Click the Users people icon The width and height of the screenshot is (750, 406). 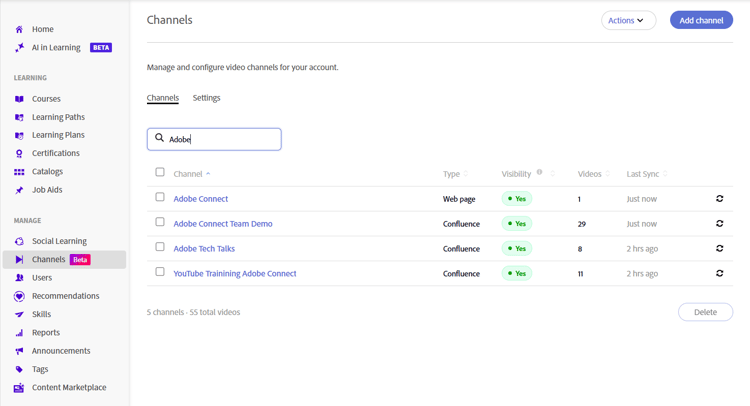19,277
